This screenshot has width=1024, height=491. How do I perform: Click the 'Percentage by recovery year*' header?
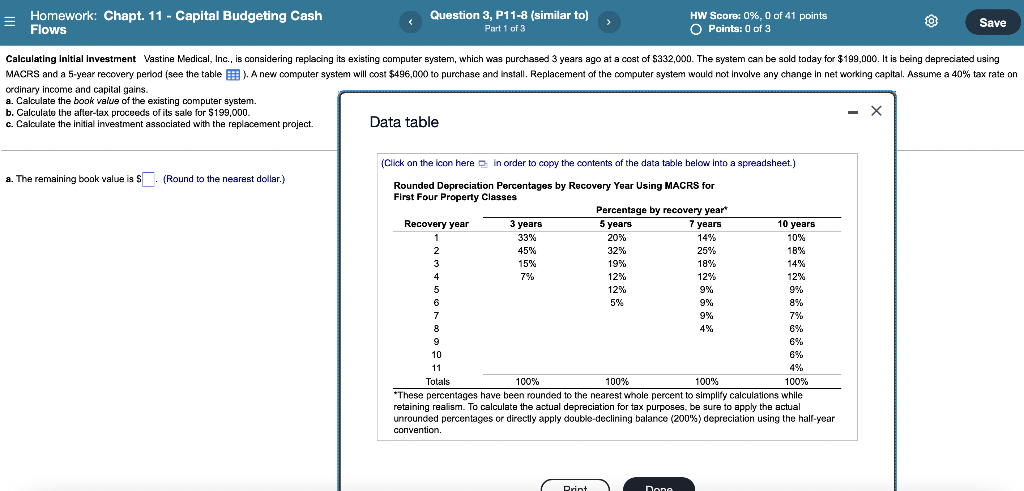(661, 210)
